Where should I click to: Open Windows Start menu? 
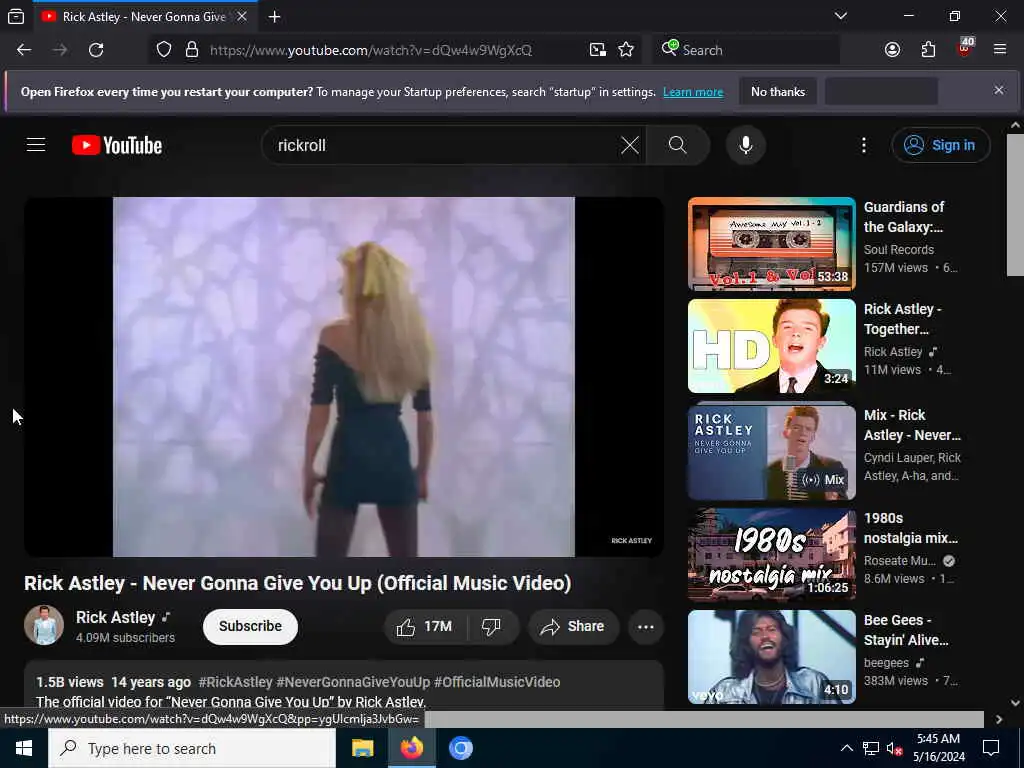(24, 748)
